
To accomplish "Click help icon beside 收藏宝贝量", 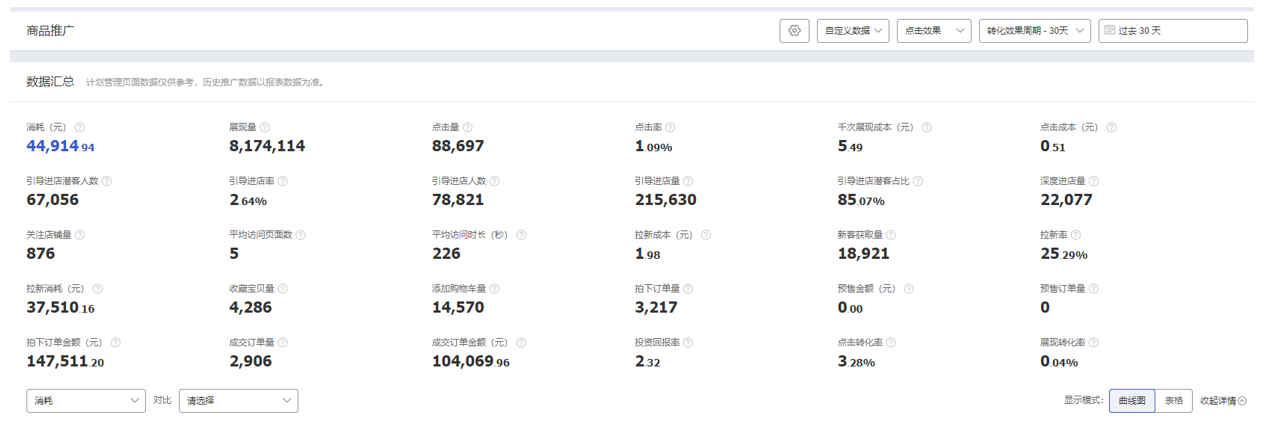I will [x=283, y=288].
